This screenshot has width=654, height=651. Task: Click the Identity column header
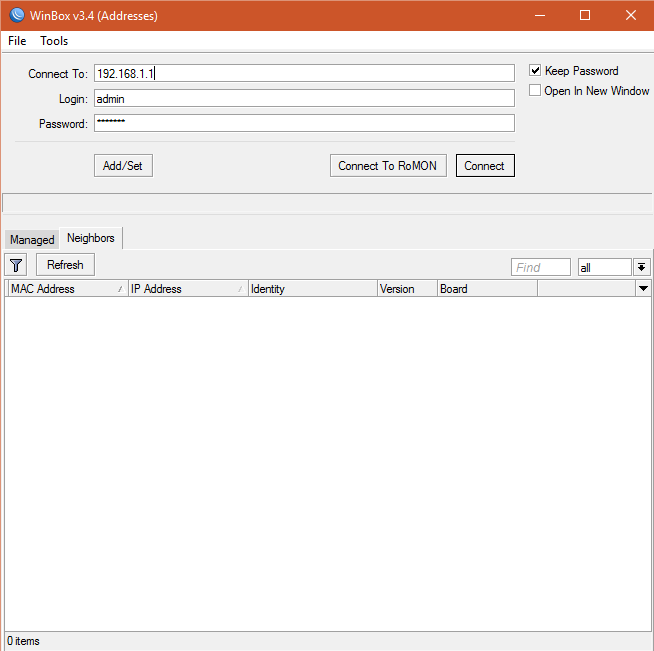tap(313, 289)
